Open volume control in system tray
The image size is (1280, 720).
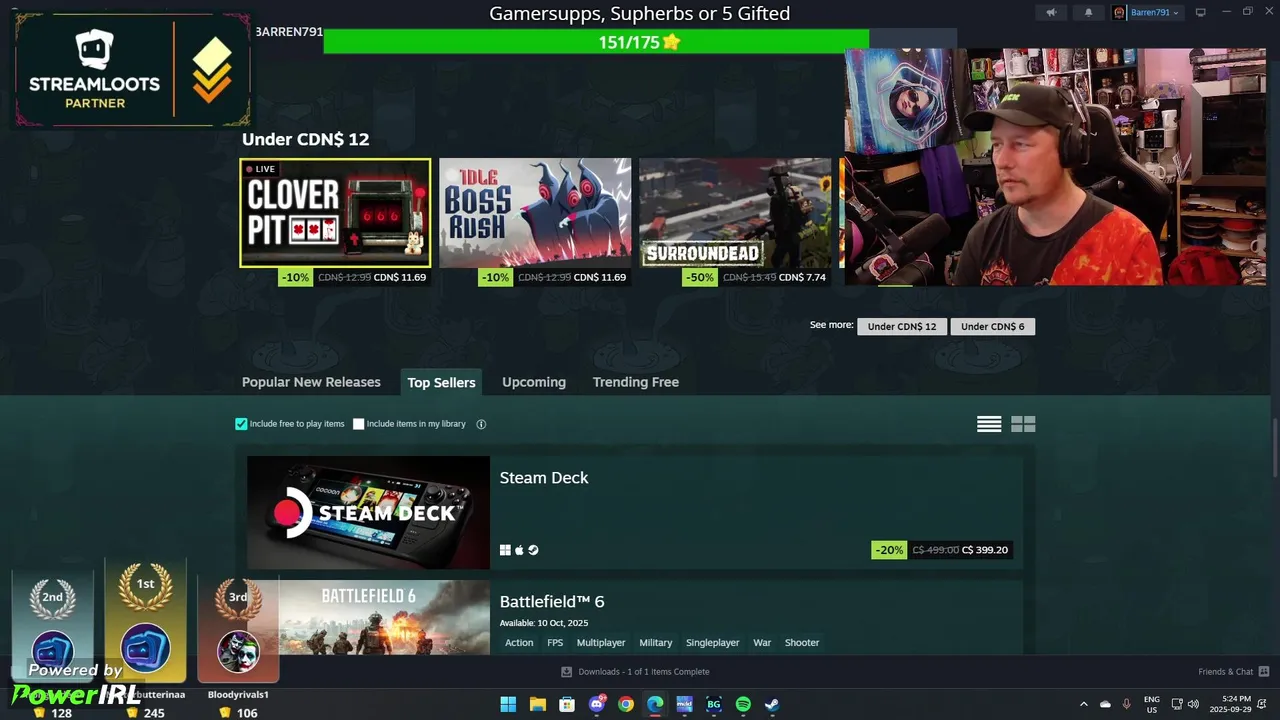click(x=1193, y=704)
